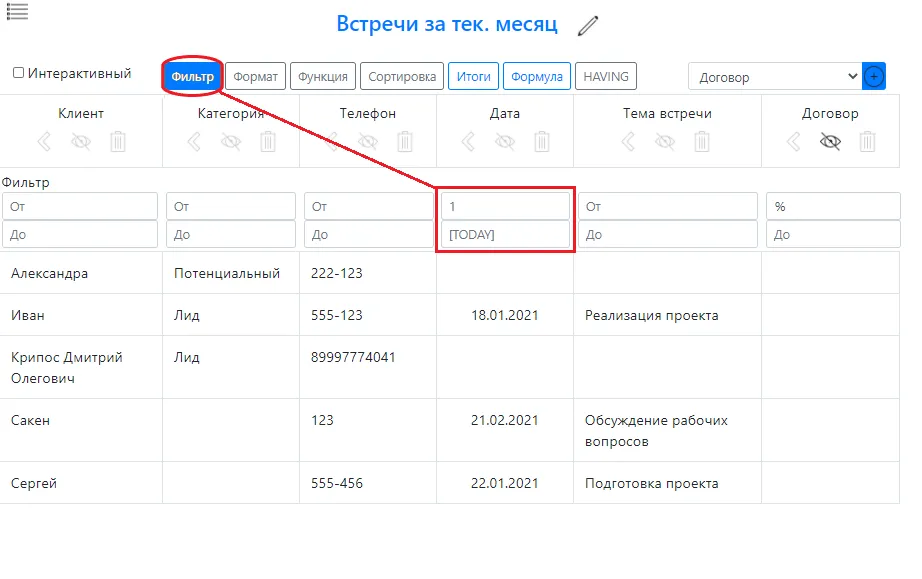Open the hamburger menu icon
The width and height of the screenshot is (922, 579).
click(x=17, y=11)
